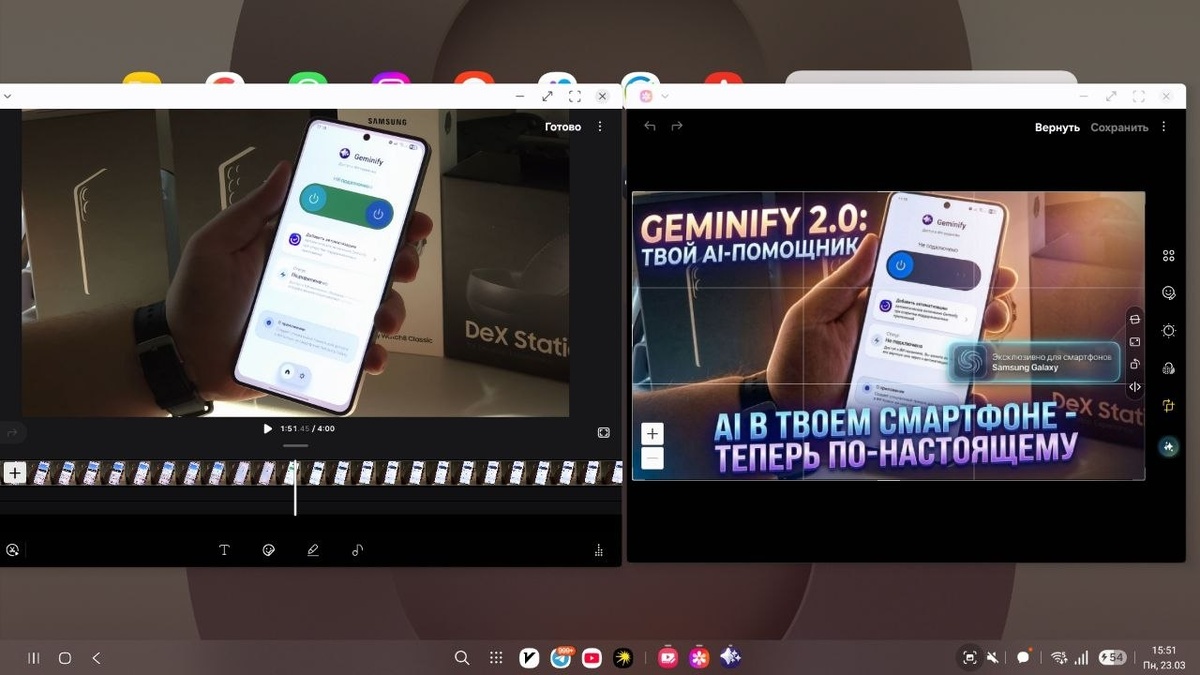Image resolution: width=1200 pixels, height=675 pixels.
Task: Click the grid layout icon atop photo editor sidebar
Action: coord(1169,255)
